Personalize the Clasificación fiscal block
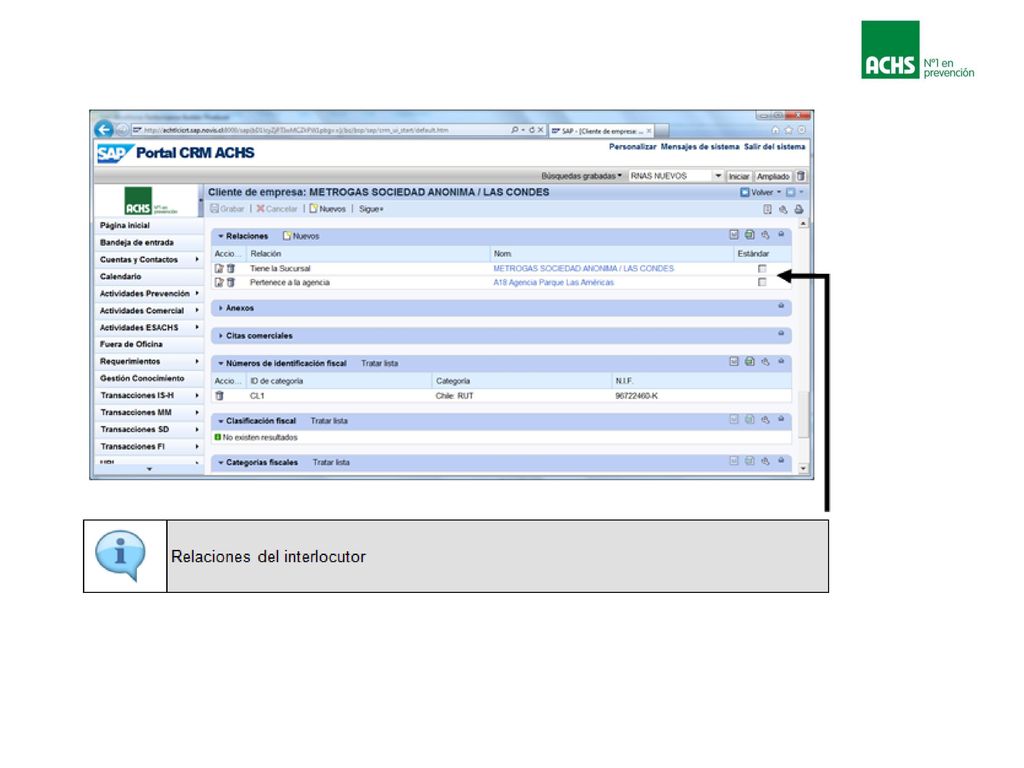This screenshot has height=768, width=1024. coord(765,419)
